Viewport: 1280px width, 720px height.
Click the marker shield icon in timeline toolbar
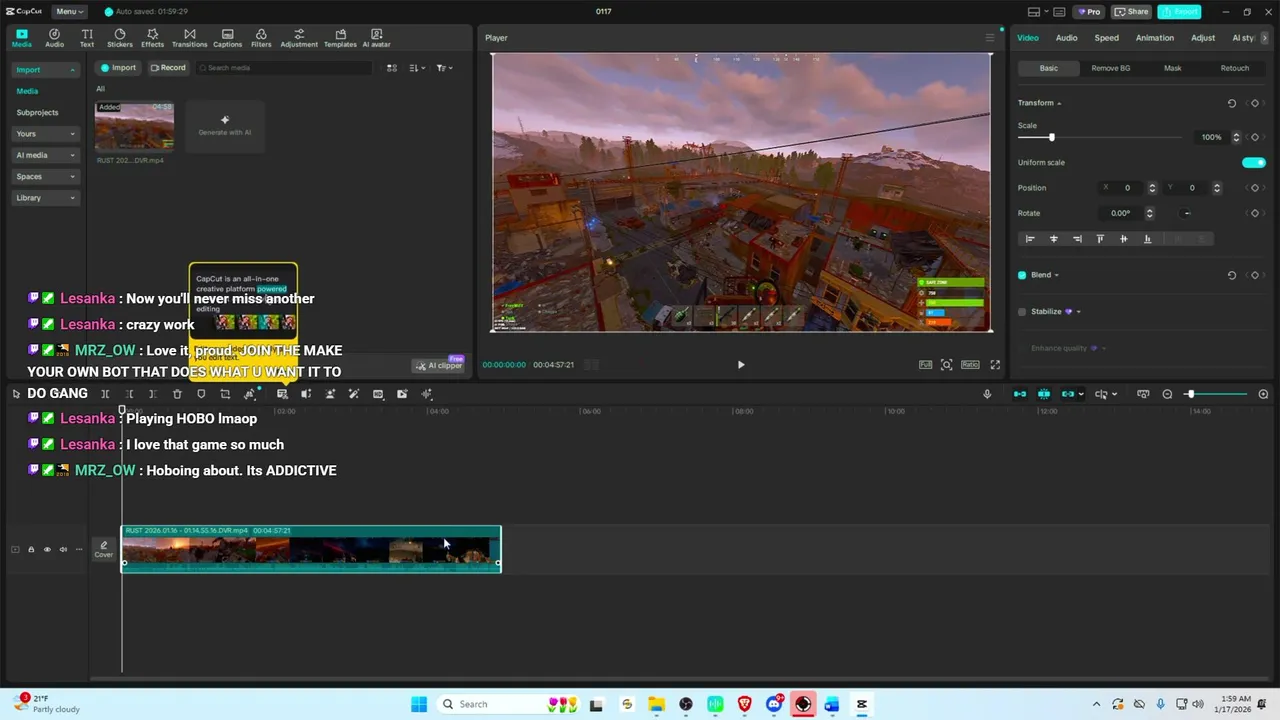click(201, 394)
